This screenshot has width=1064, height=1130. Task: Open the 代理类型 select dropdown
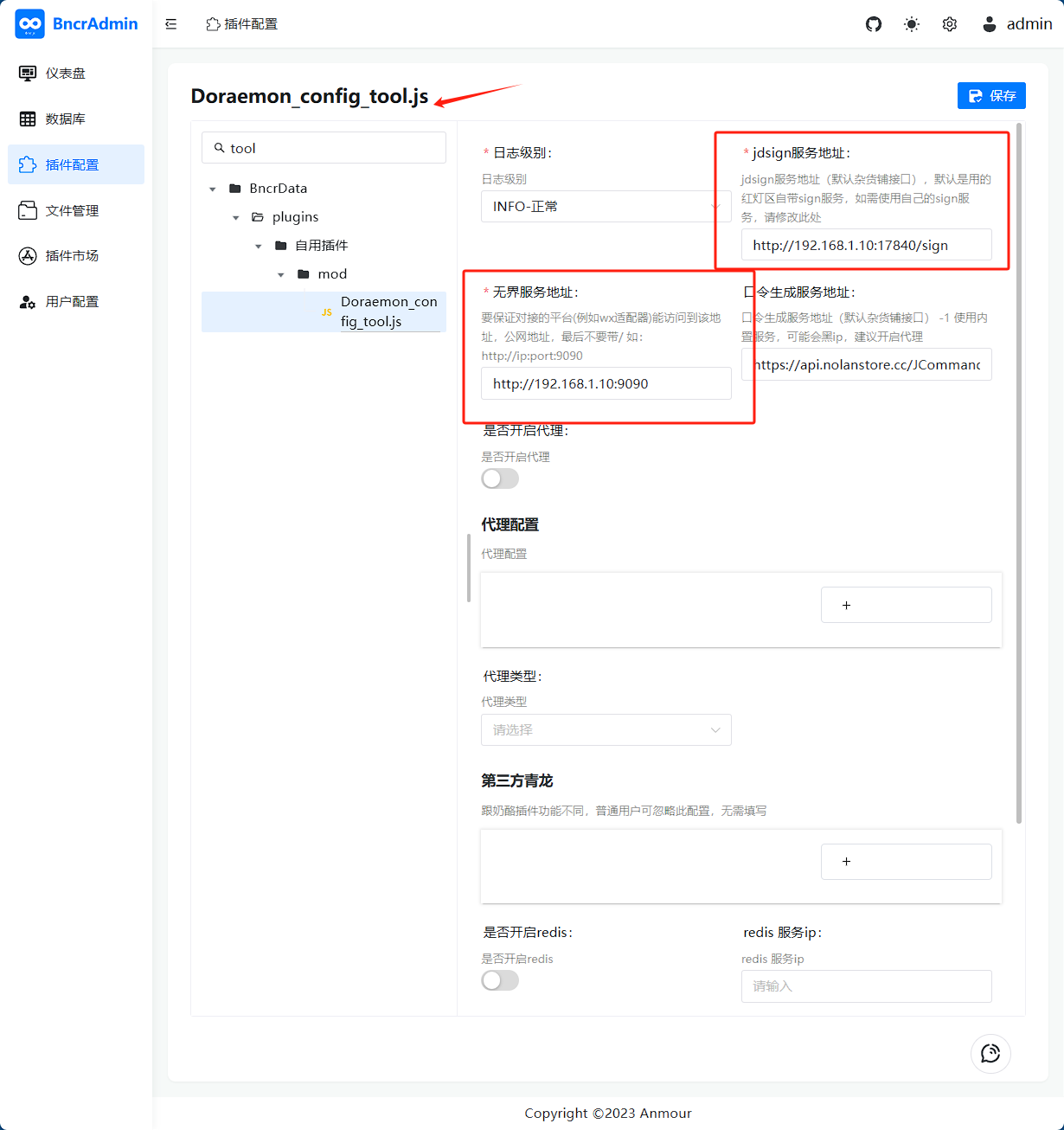pos(606,730)
